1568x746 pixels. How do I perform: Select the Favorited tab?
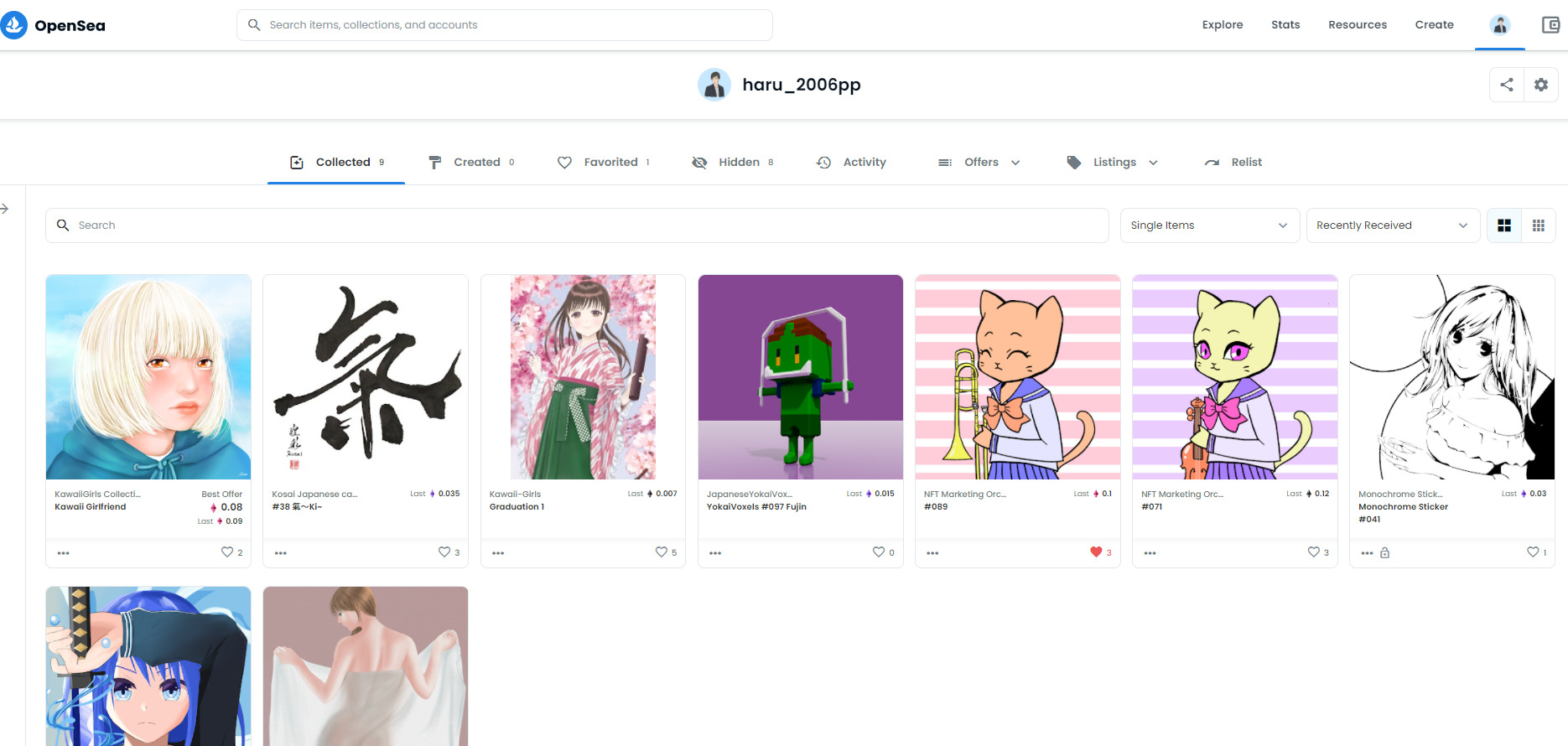coord(604,163)
